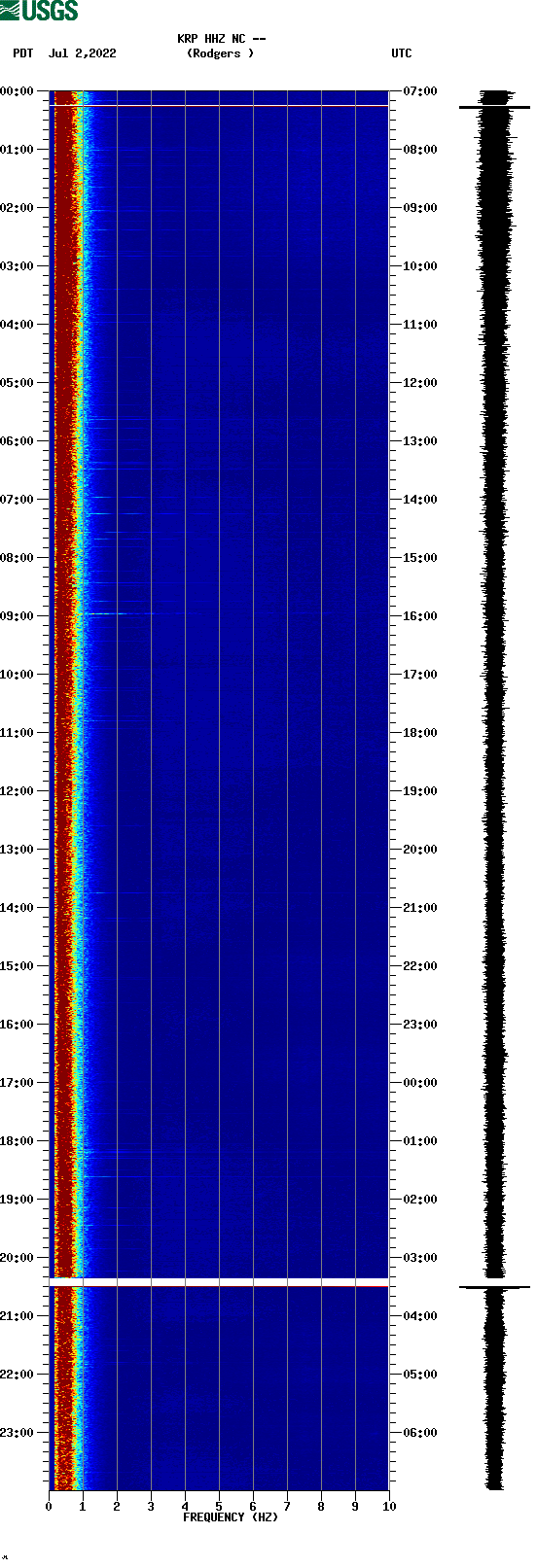Click the 07:00 PDT time label
Viewport: 537px width, 1568px height.
click(x=18, y=500)
